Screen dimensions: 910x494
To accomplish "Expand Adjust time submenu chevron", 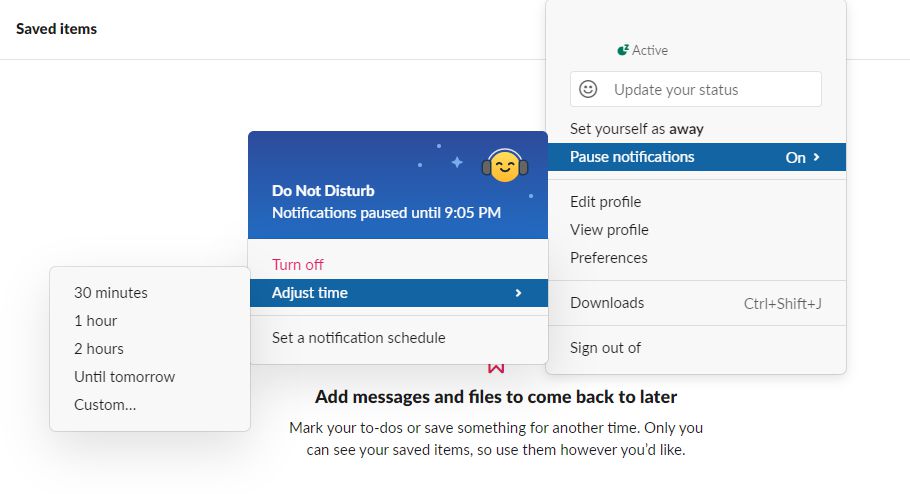I will (518, 293).
